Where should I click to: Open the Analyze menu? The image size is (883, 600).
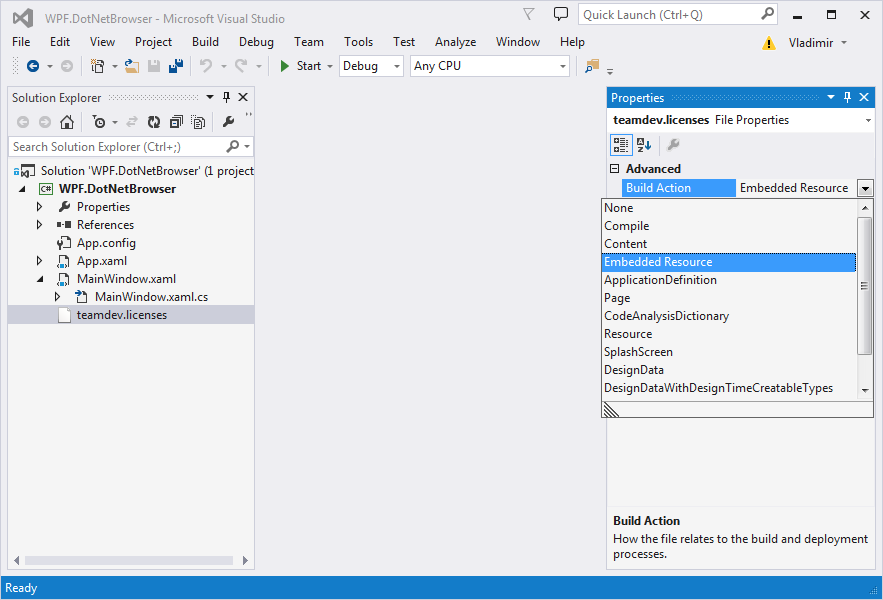(x=455, y=42)
